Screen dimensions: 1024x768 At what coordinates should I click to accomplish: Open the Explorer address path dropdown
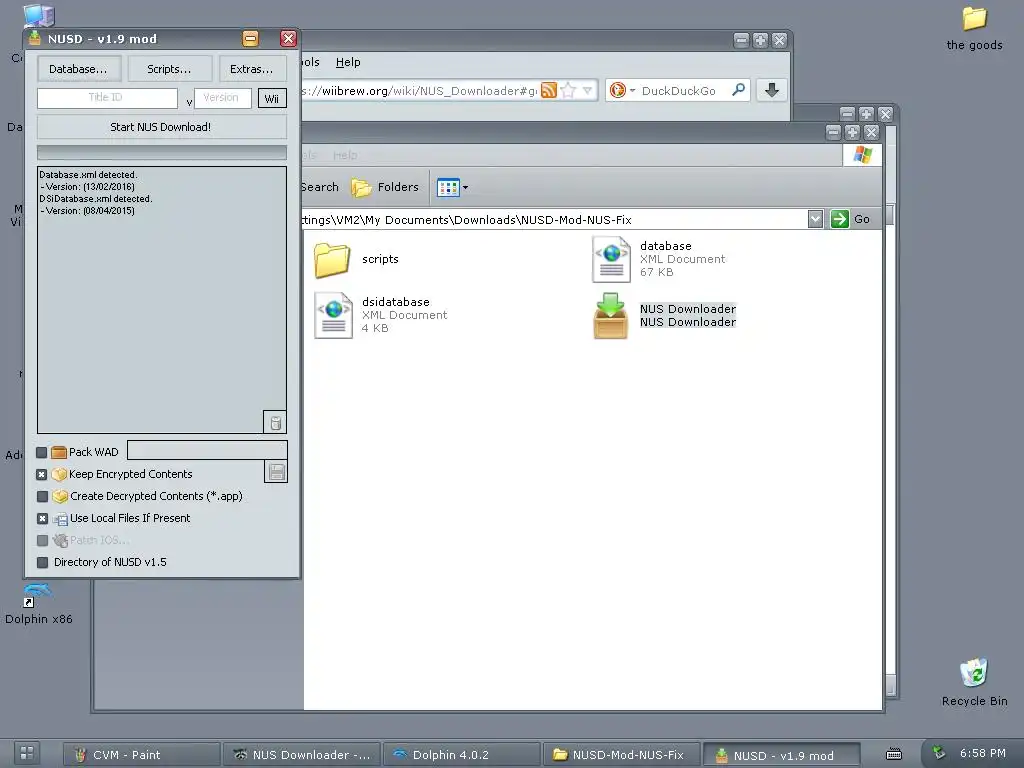click(815, 219)
